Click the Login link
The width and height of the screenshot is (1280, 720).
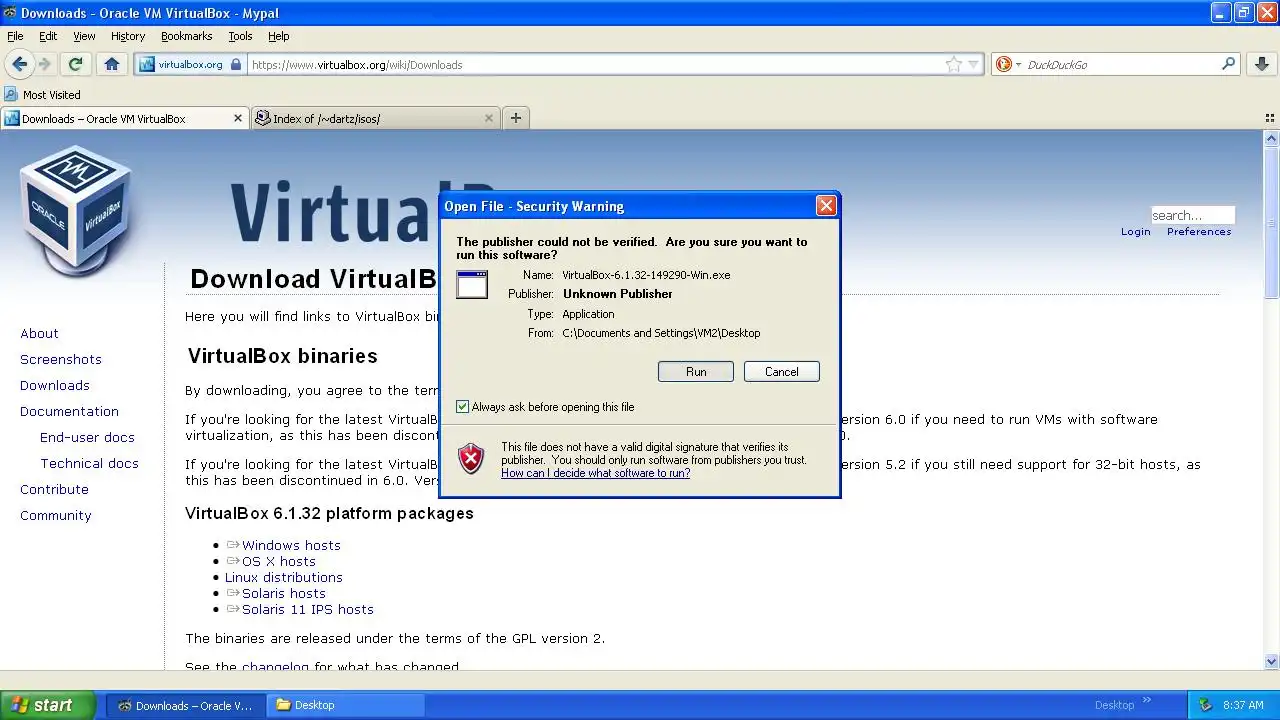click(x=1136, y=231)
